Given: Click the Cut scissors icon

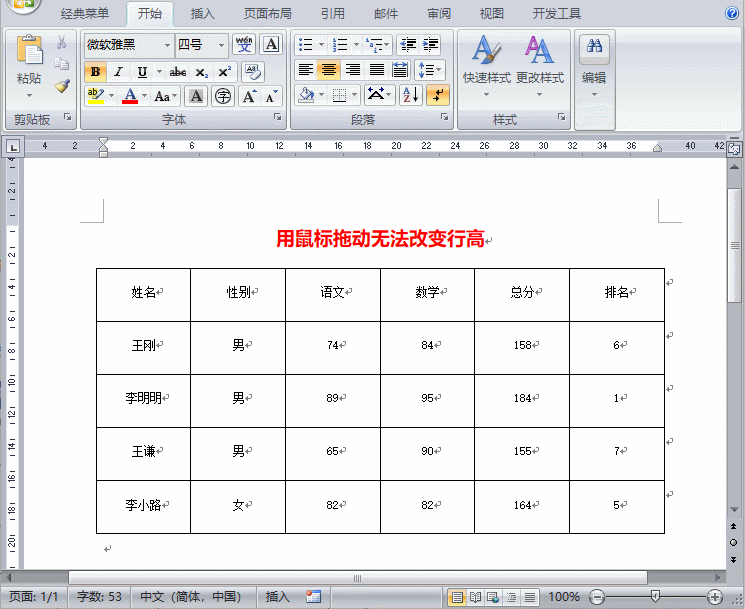Looking at the screenshot, I should [x=62, y=42].
